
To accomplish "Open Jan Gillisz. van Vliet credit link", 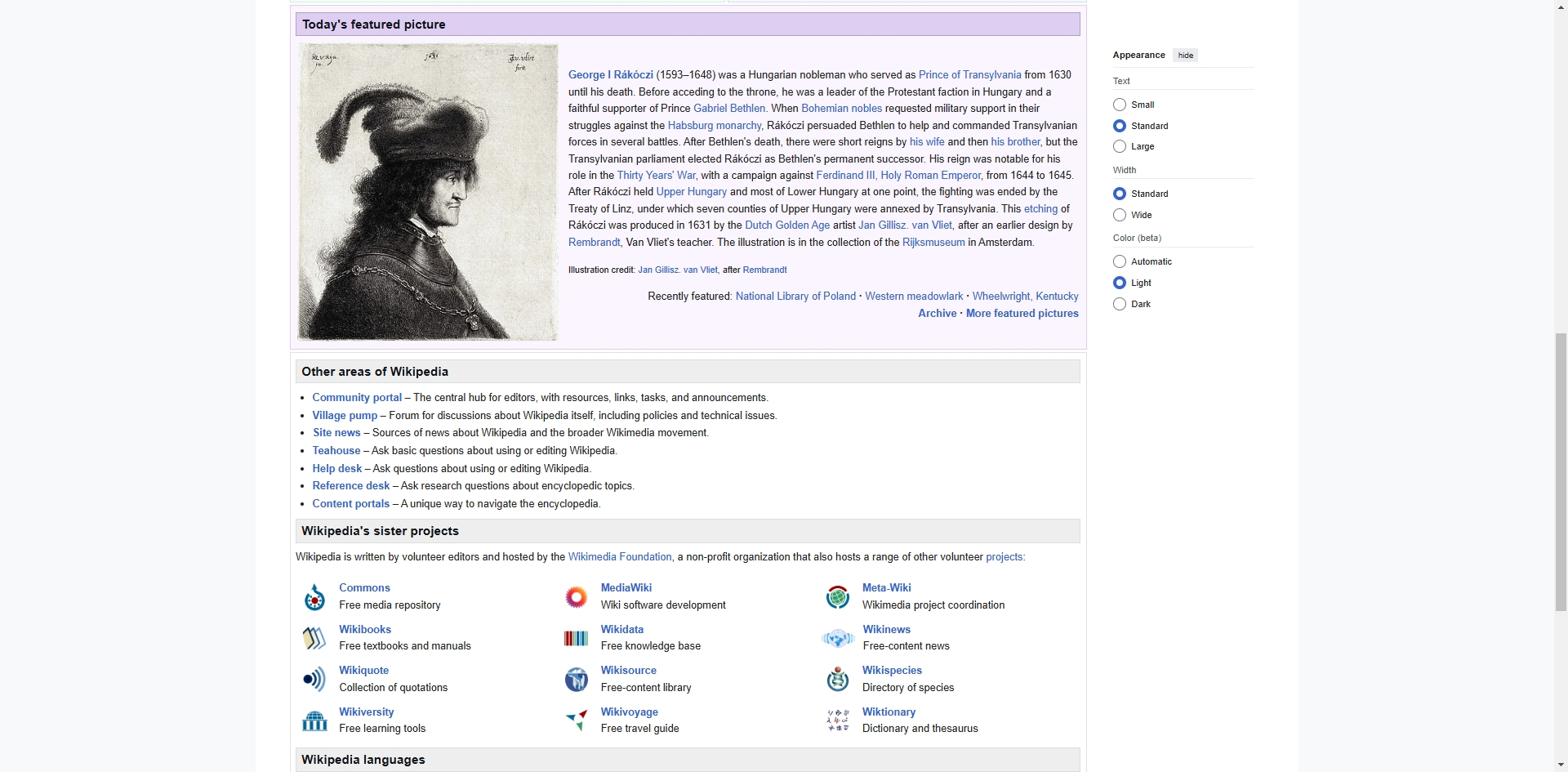I will click(x=678, y=270).
